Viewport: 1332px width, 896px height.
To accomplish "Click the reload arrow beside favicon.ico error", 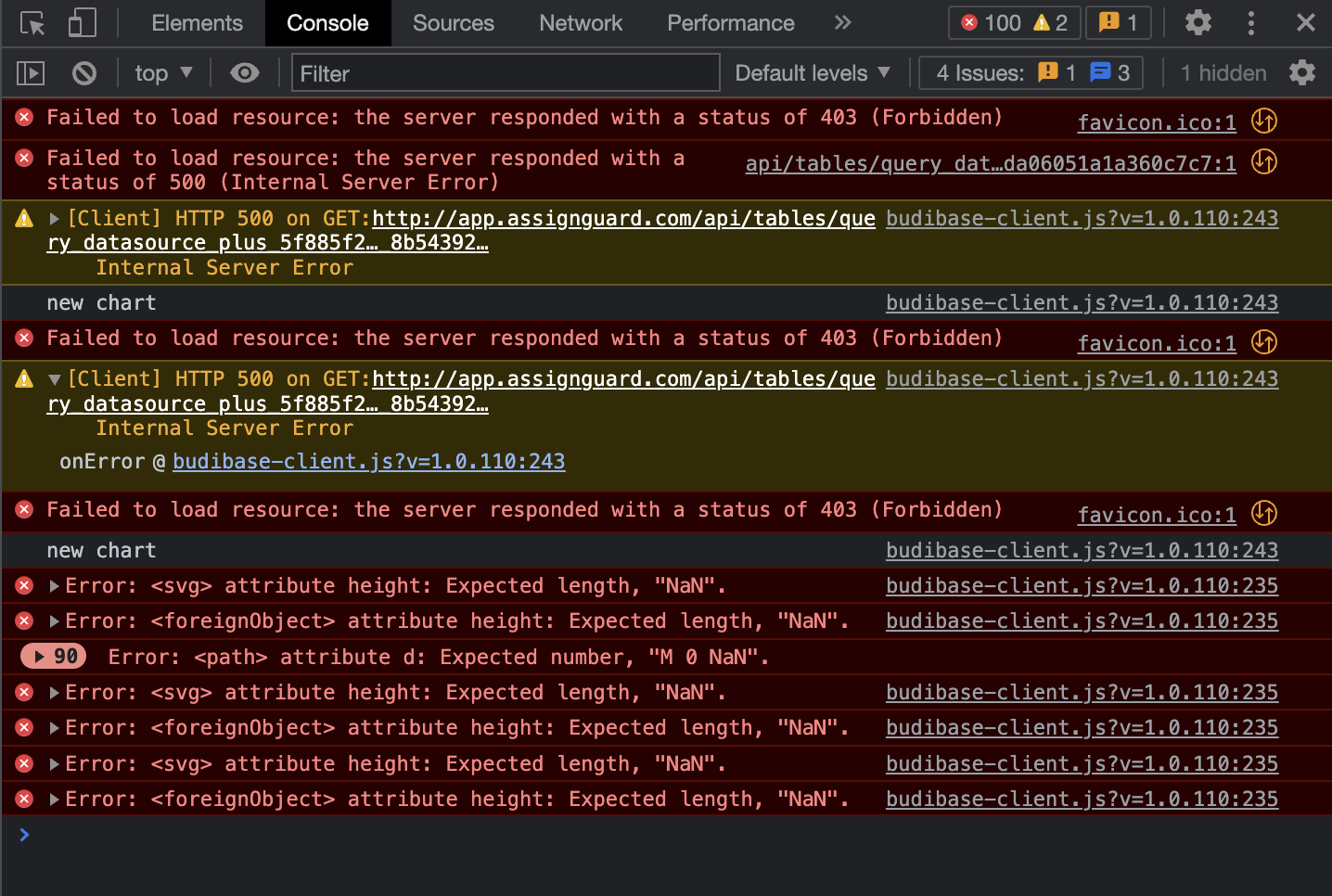I will click(x=1263, y=121).
